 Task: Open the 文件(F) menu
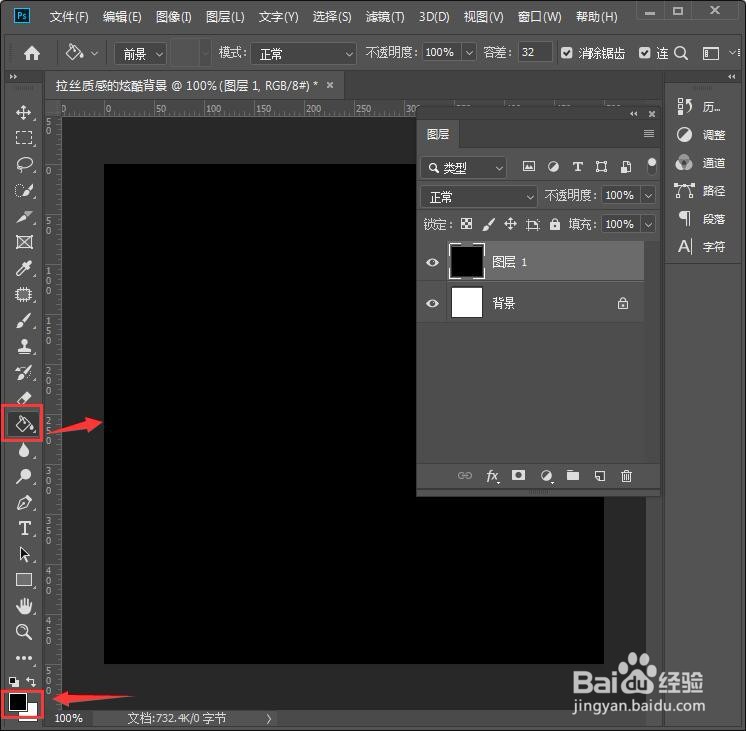pyautogui.click(x=69, y=17)
